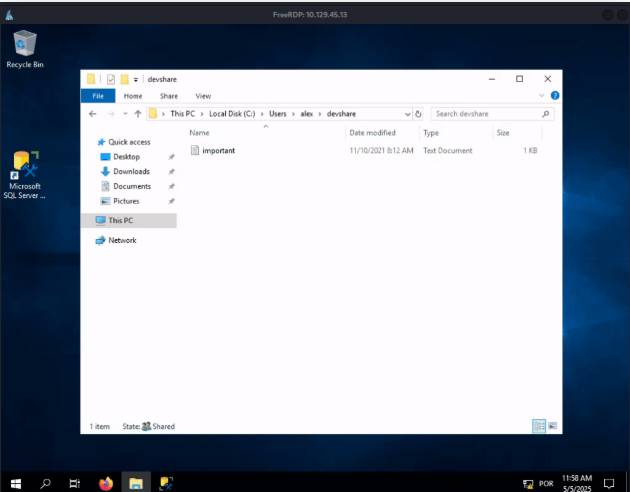The height and width of the screenshot is (492, 630).
Task: Expand the address bar history dropdown
Action: pyautogui.click(x=407, y=114)
